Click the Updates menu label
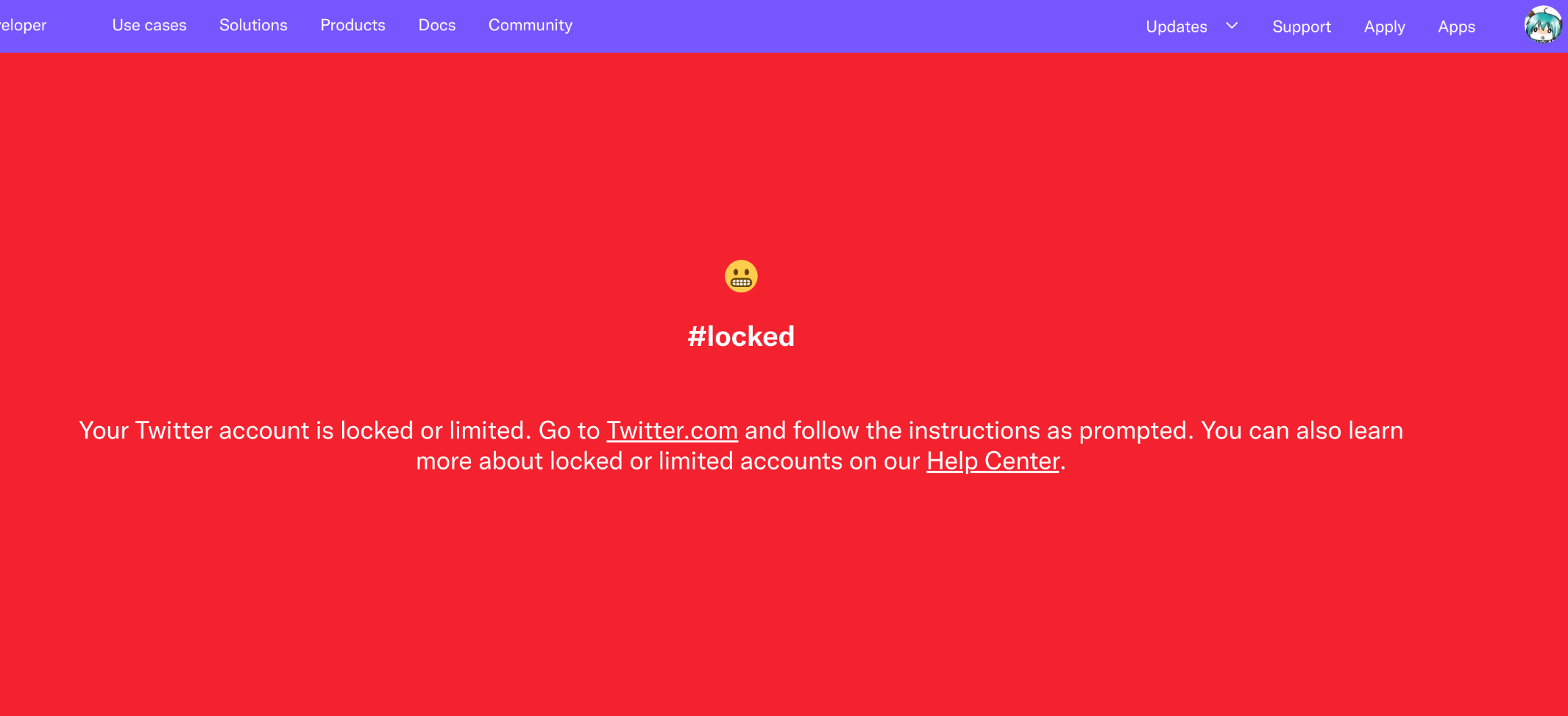This screenshot has height=716, width=1568. pos(1176,26)
